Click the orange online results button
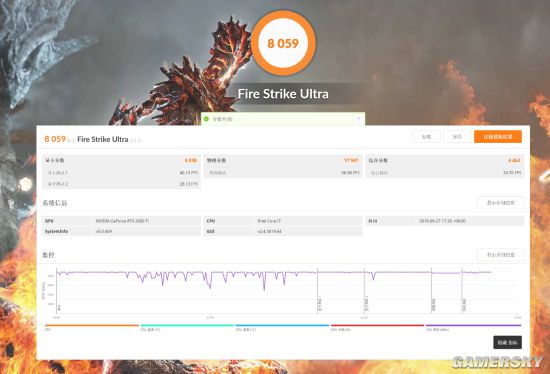550x374 pixels. (x=498, y=136)
